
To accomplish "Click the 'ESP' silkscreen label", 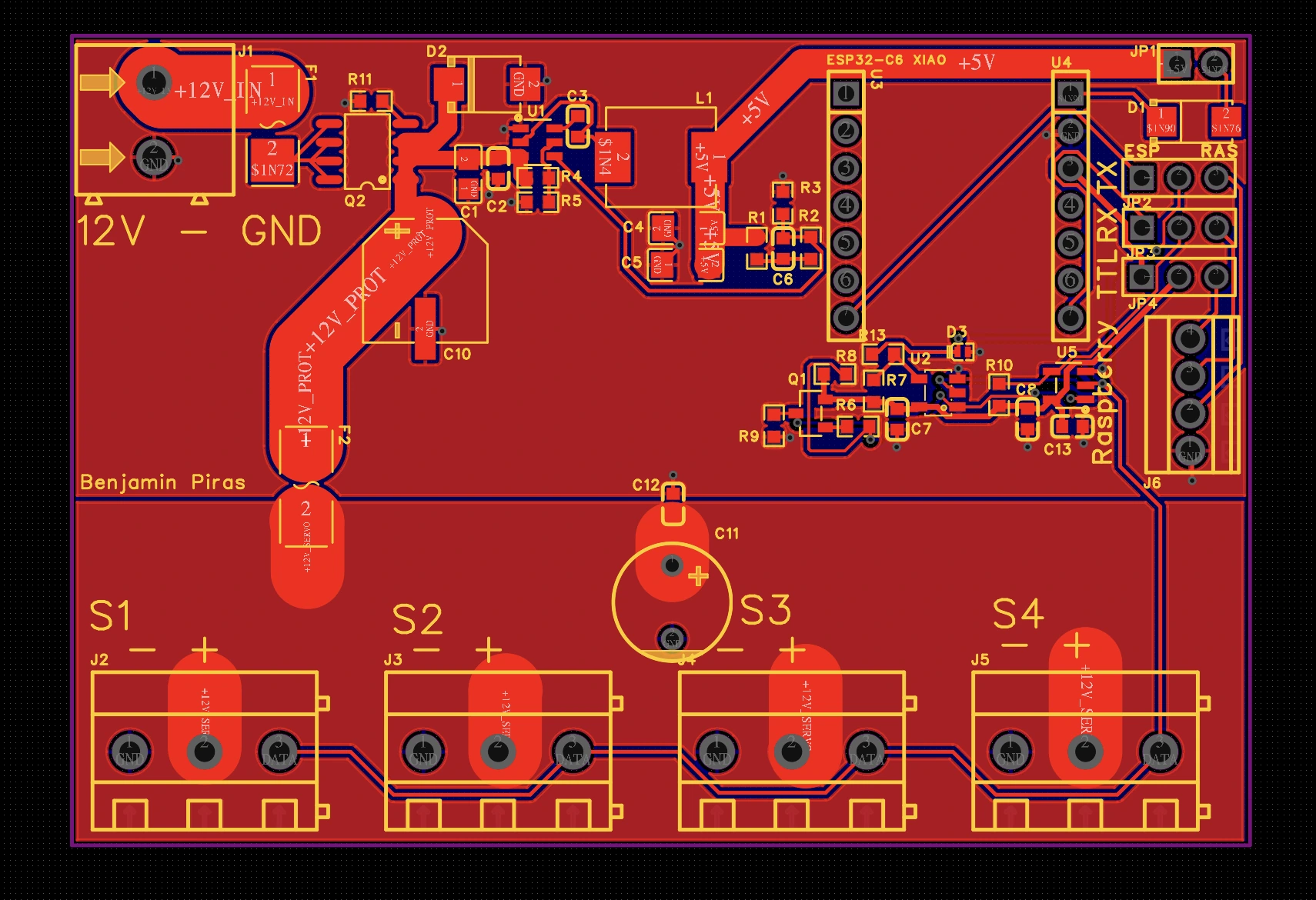I will [1142, 152].
